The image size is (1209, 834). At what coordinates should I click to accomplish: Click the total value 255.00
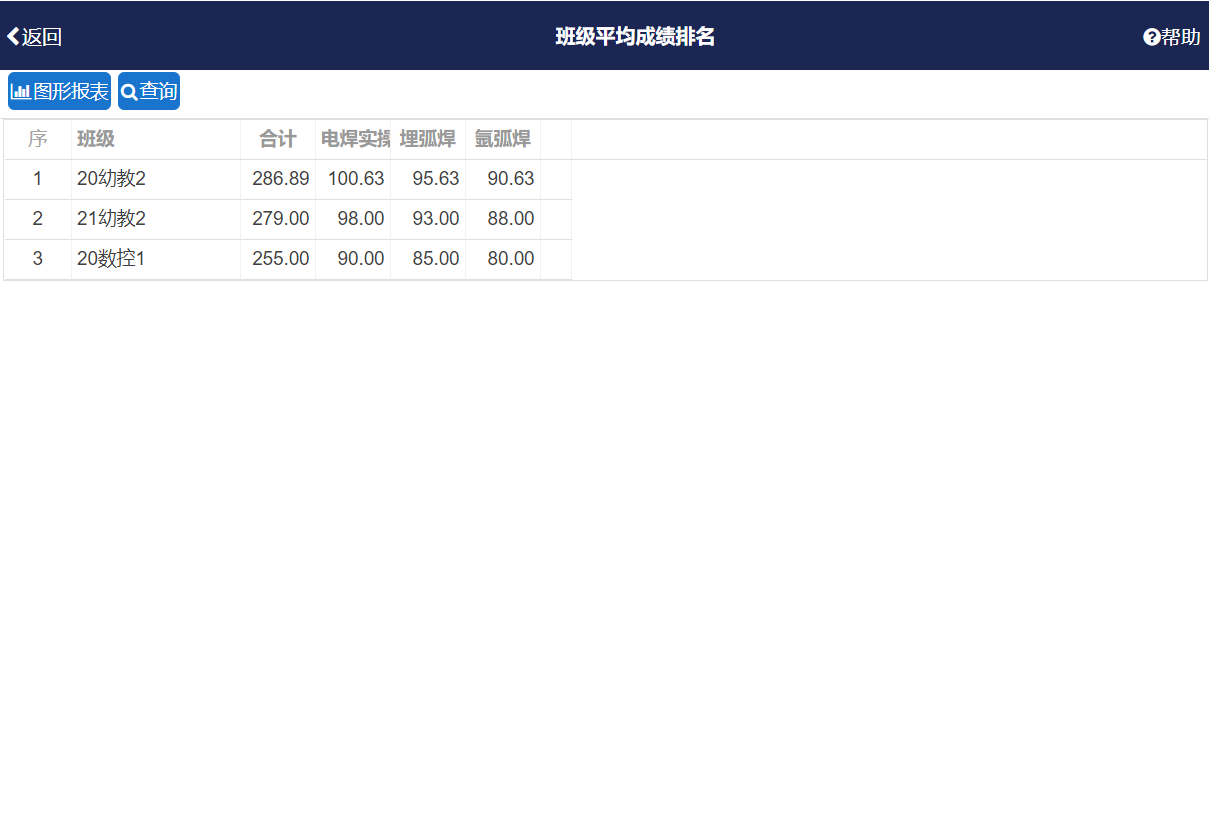click(x=278, y=259)
